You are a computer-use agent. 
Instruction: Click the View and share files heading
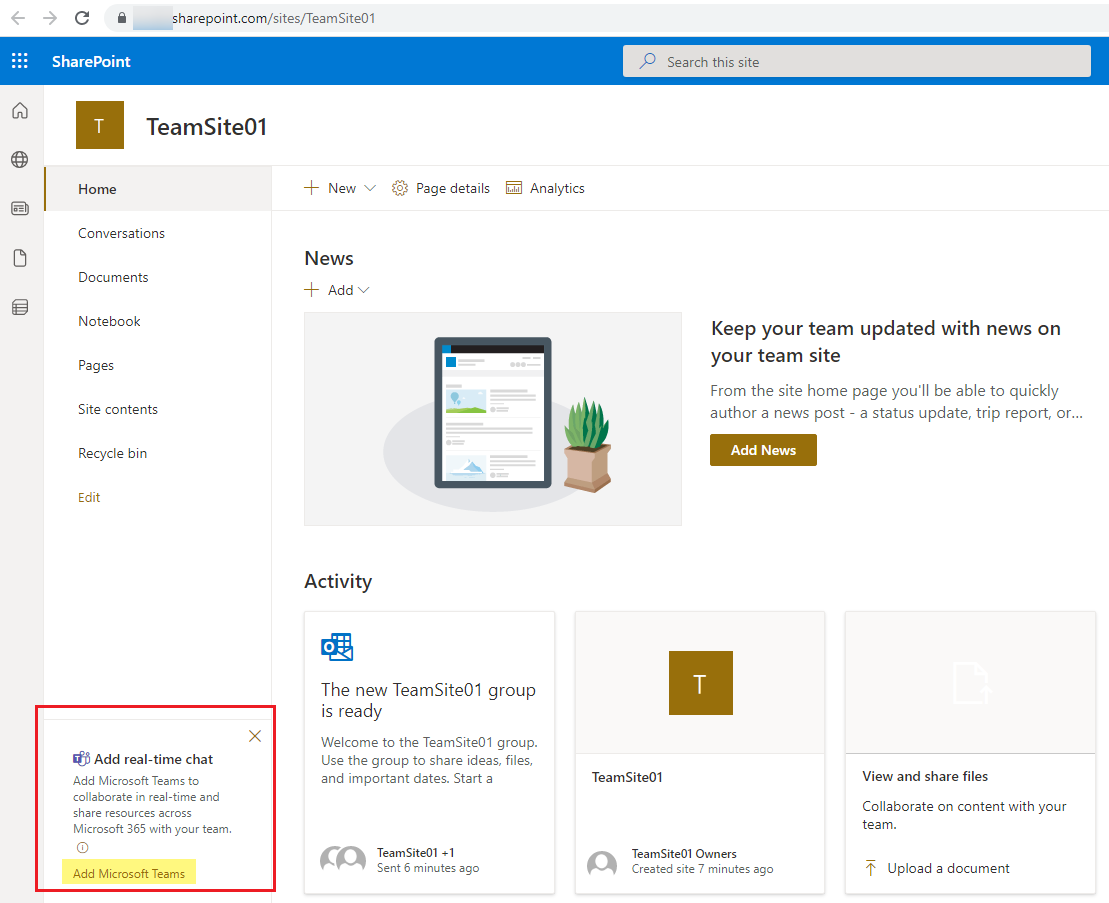click(x=925, y=776)
